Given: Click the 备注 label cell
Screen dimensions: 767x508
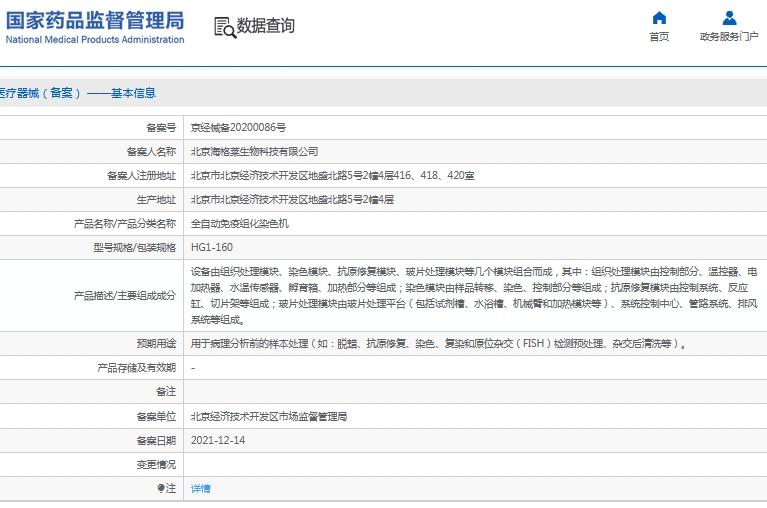Looking at the screenshot, I should [166, 392].
